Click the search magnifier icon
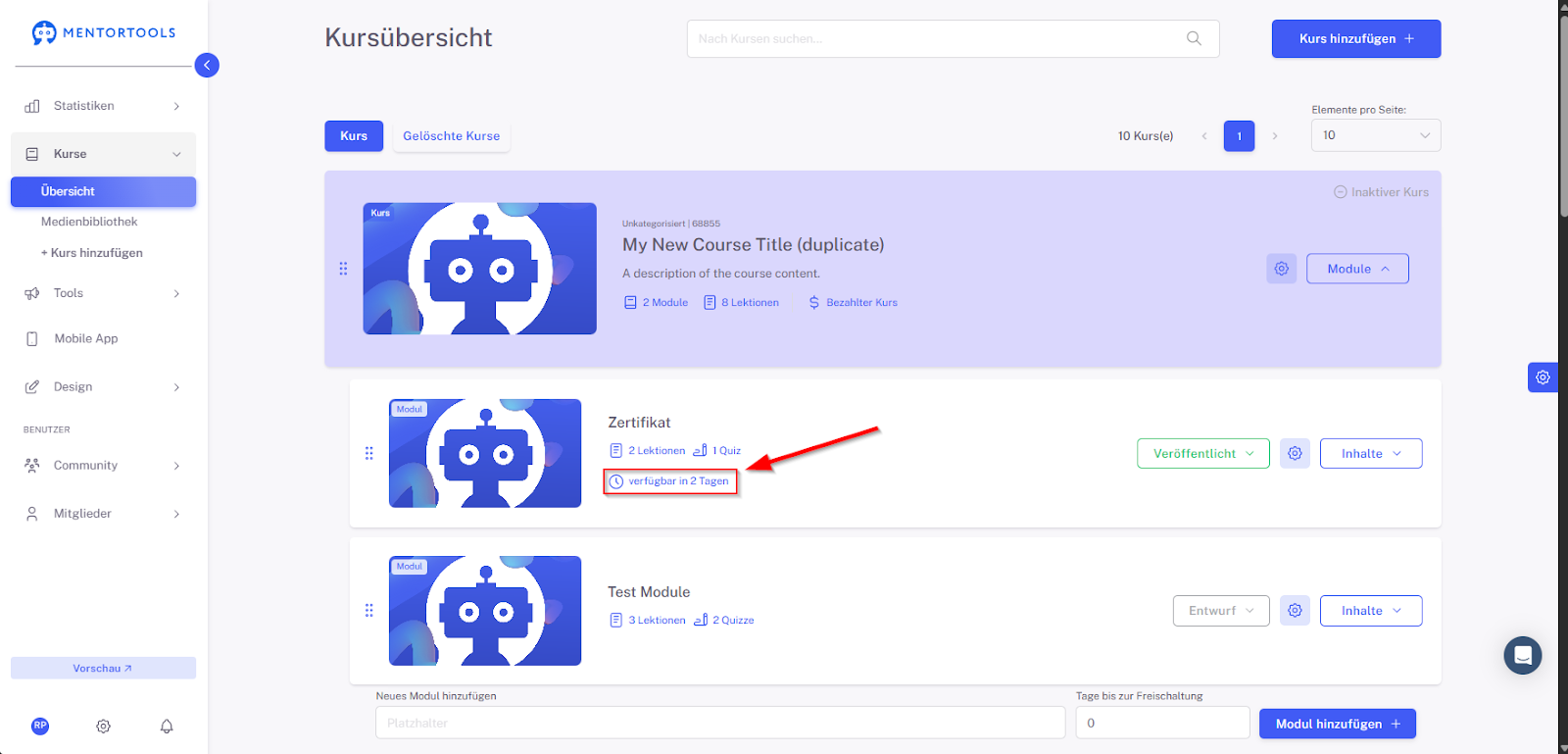Screen dimensions: 1568x754 (x=1194, y=38)
